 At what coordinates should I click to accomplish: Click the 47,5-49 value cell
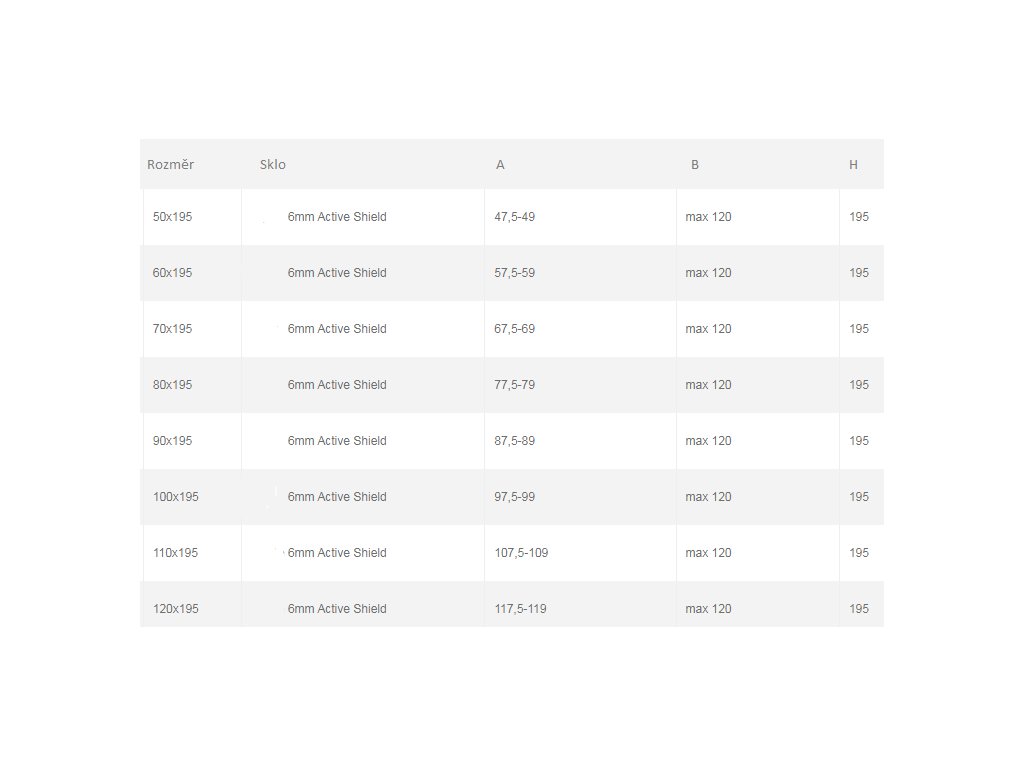pyautogui.click(x=515, y=217)
